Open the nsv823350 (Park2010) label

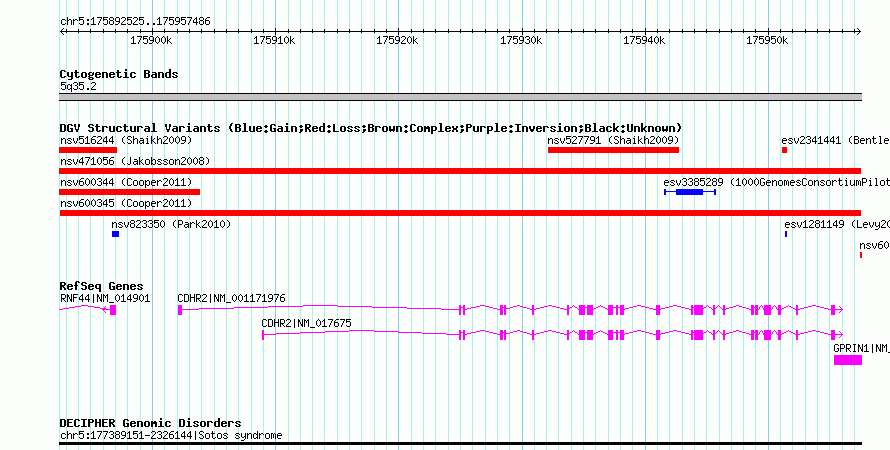(171, 224)
